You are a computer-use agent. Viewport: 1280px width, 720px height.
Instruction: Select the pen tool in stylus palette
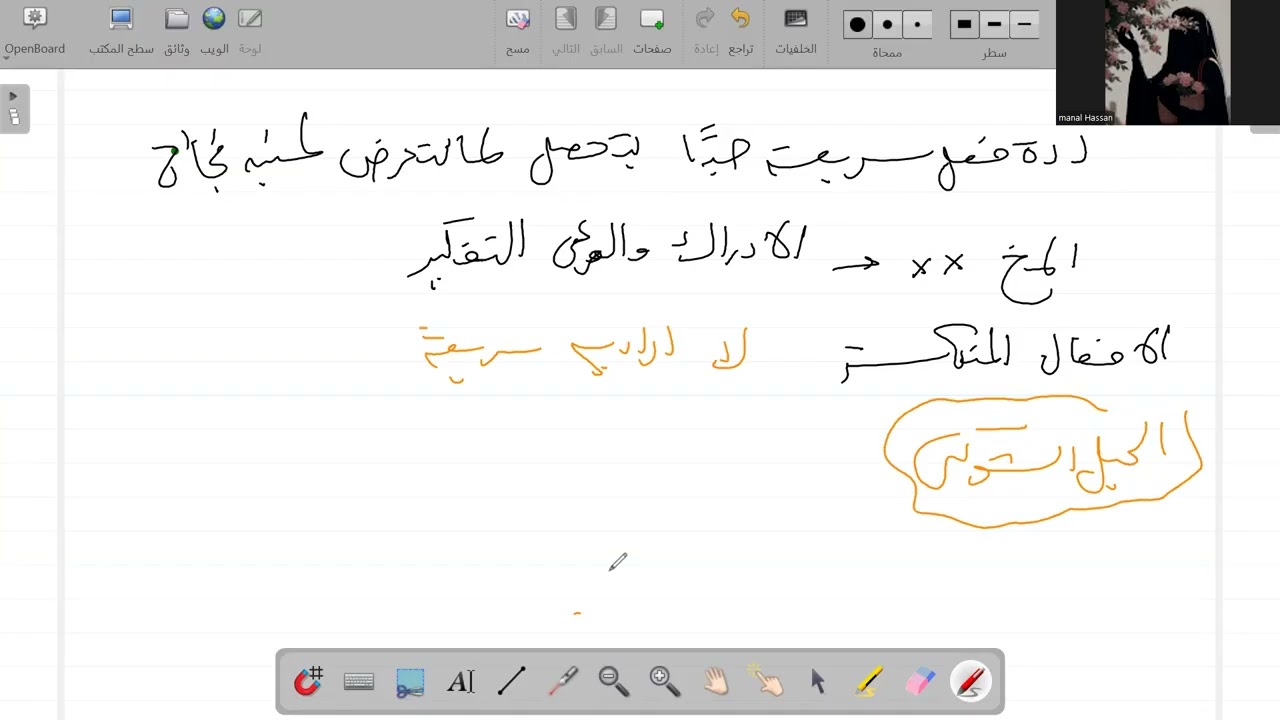point(971,682)
